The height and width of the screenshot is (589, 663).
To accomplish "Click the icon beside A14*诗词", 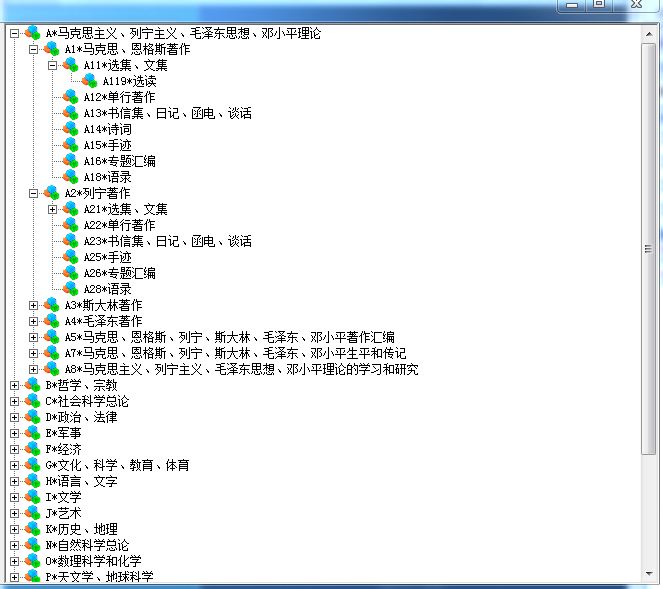I will coord(71,129).
